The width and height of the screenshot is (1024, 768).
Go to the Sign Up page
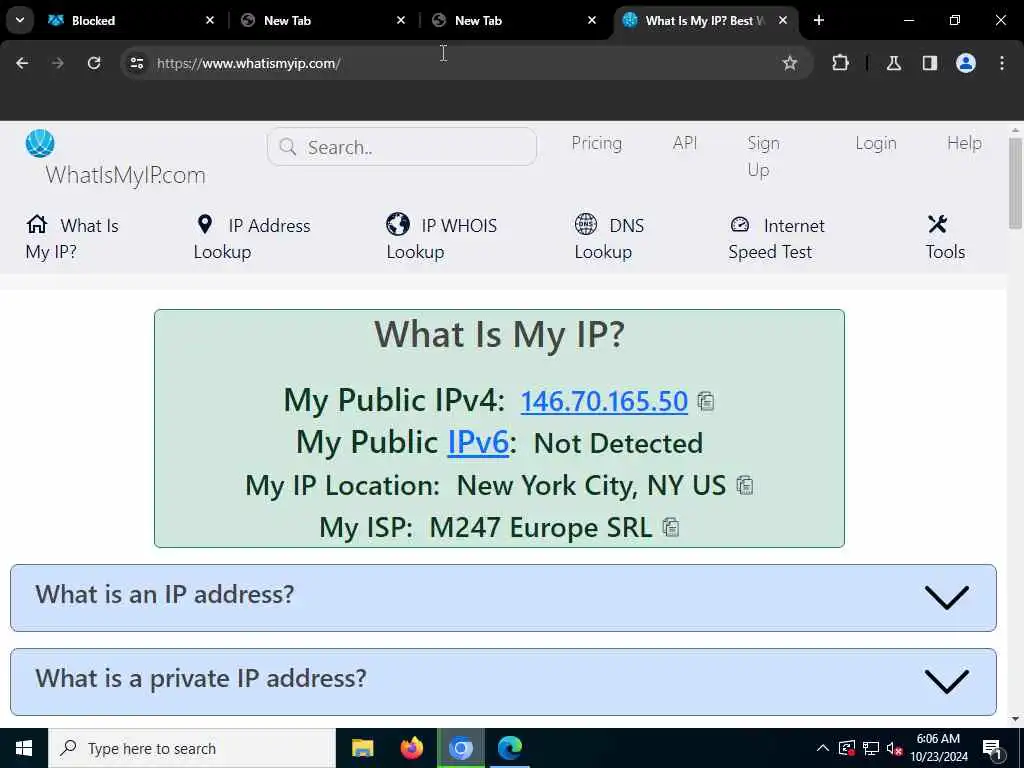coord(763,156)
